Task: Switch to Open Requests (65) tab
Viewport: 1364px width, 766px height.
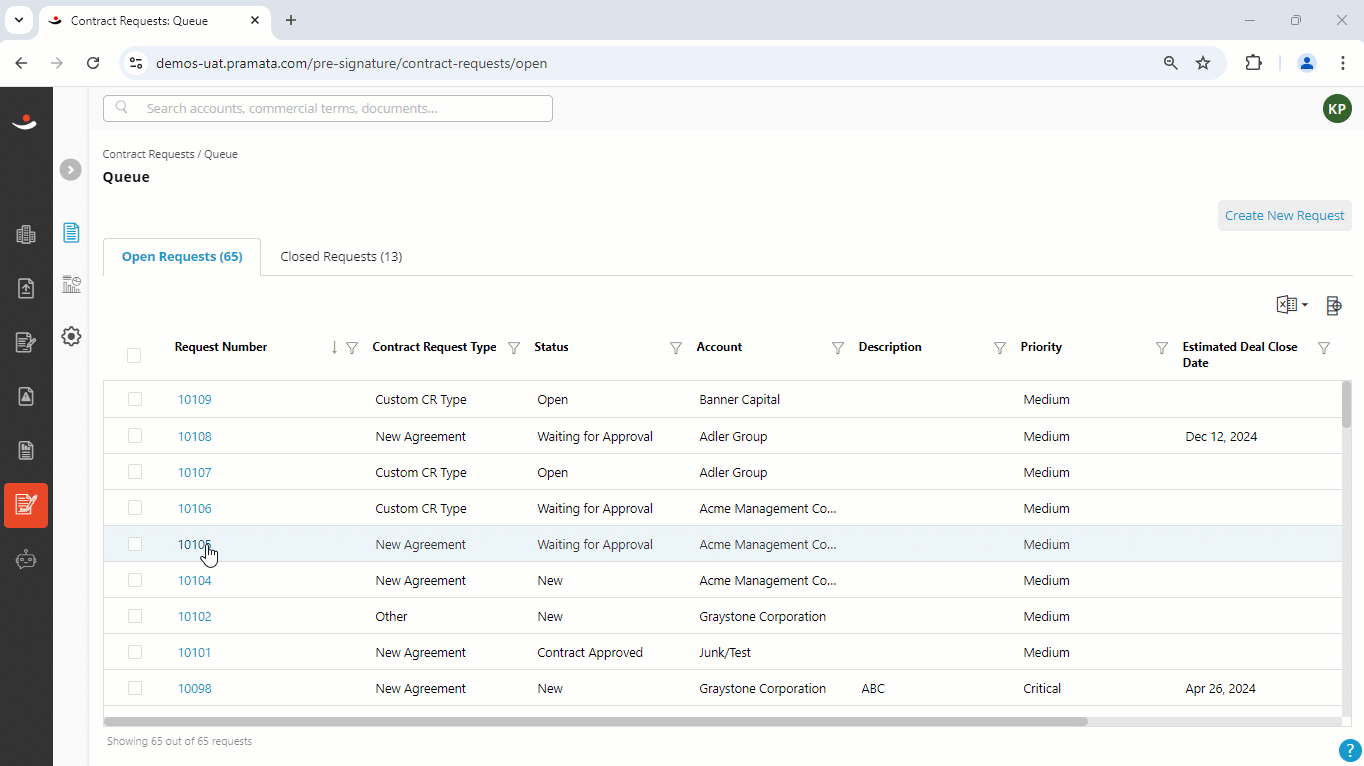Action: (x=182, y=257)
